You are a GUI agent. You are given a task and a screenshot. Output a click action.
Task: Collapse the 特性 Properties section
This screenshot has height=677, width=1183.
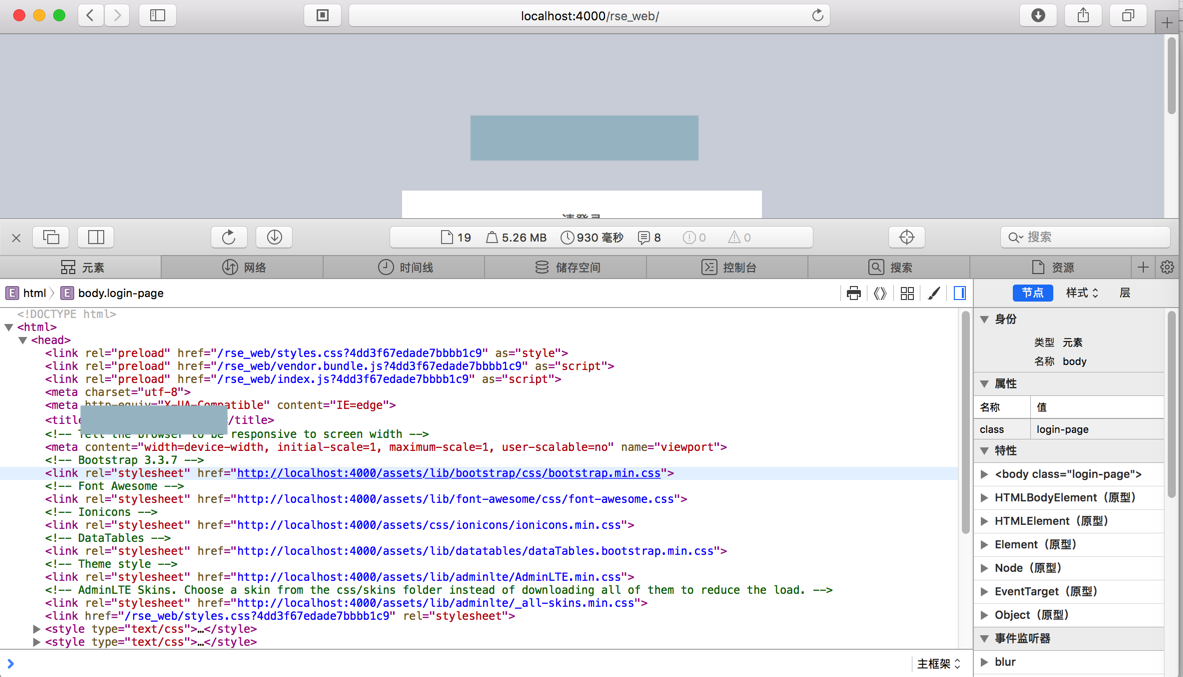coord(985,451)
